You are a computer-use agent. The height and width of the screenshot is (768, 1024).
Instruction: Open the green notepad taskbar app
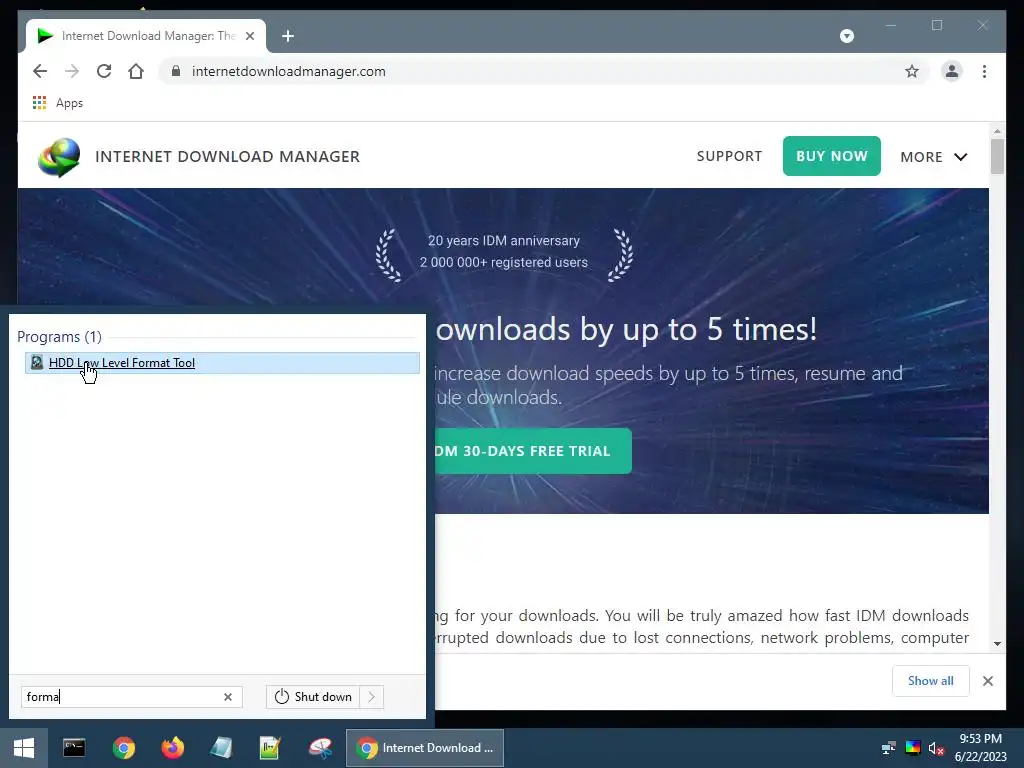(270, 748)
